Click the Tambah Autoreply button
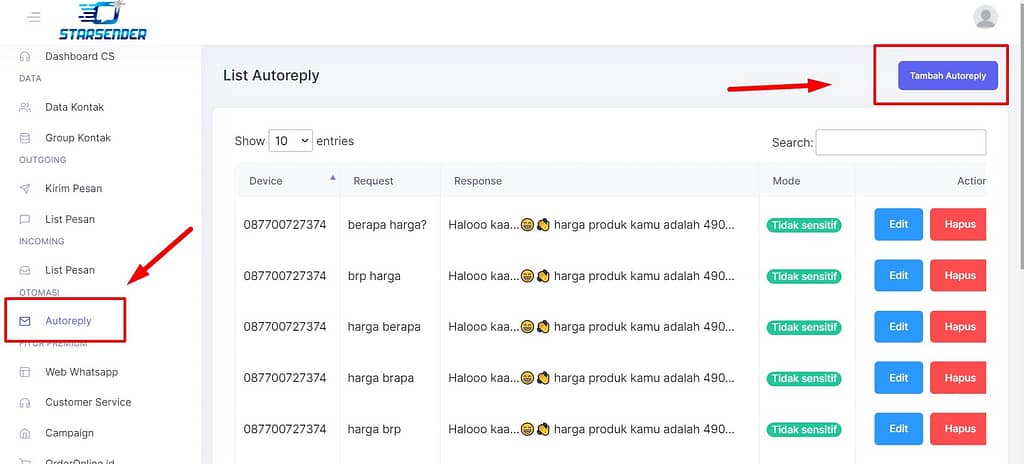Screen dimensions: 1024x464 coord(948,76)
